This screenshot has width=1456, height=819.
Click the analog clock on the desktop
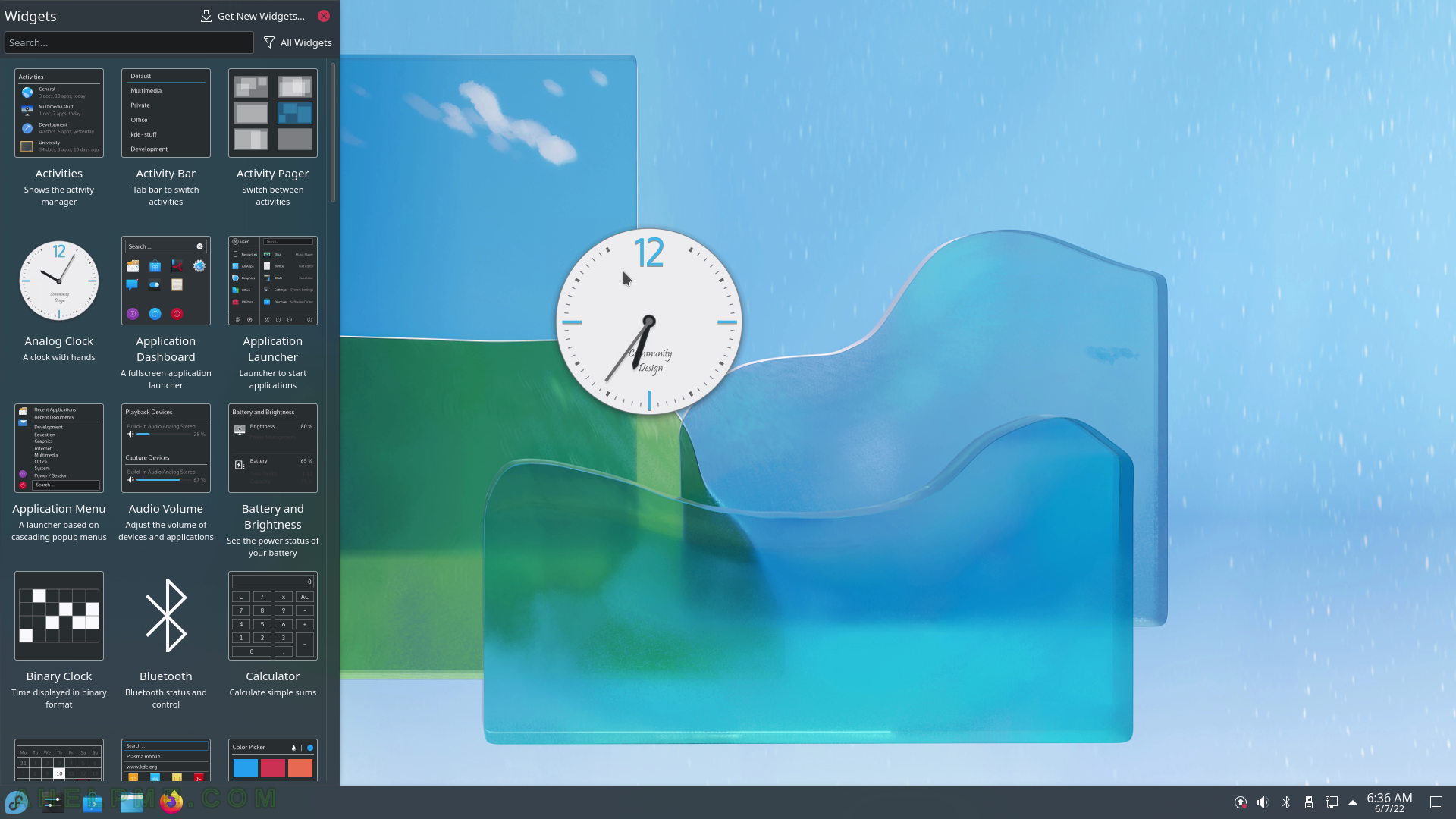coord(649,322)
